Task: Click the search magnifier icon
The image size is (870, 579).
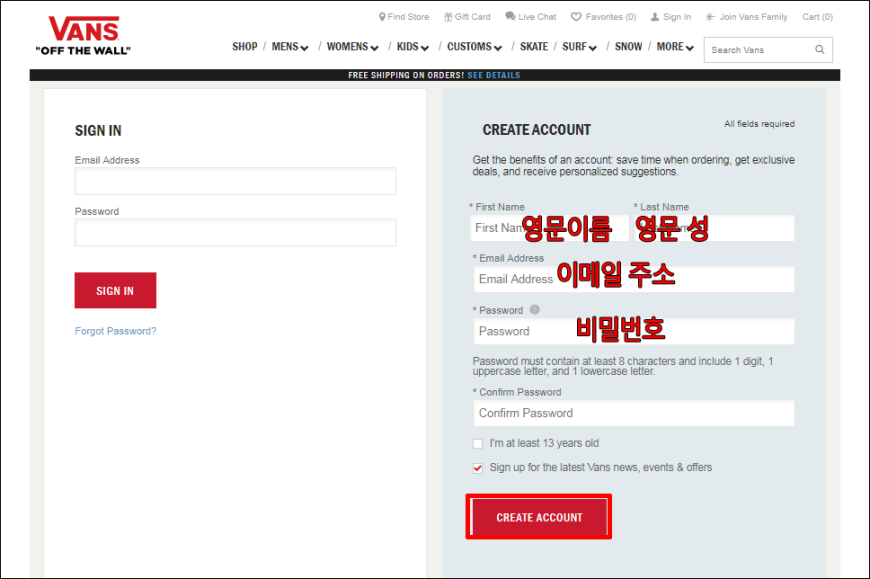Action: (820, 50)
